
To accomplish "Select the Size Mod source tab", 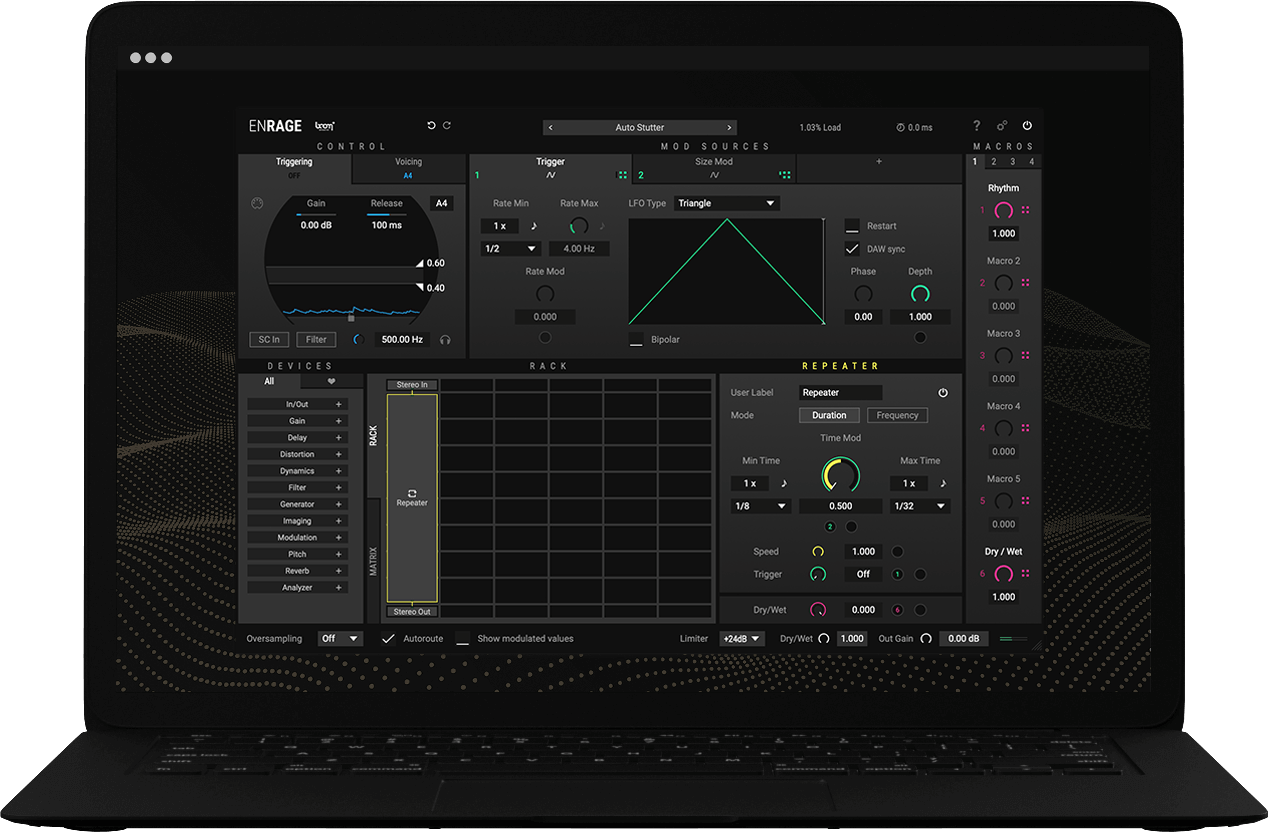I will coord(714,167).
